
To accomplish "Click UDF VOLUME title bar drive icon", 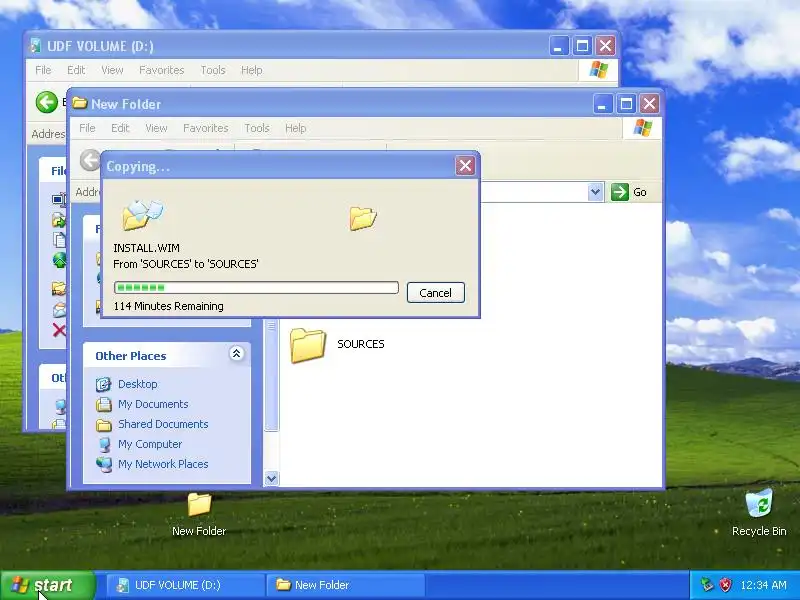I will tap(35, 45).
